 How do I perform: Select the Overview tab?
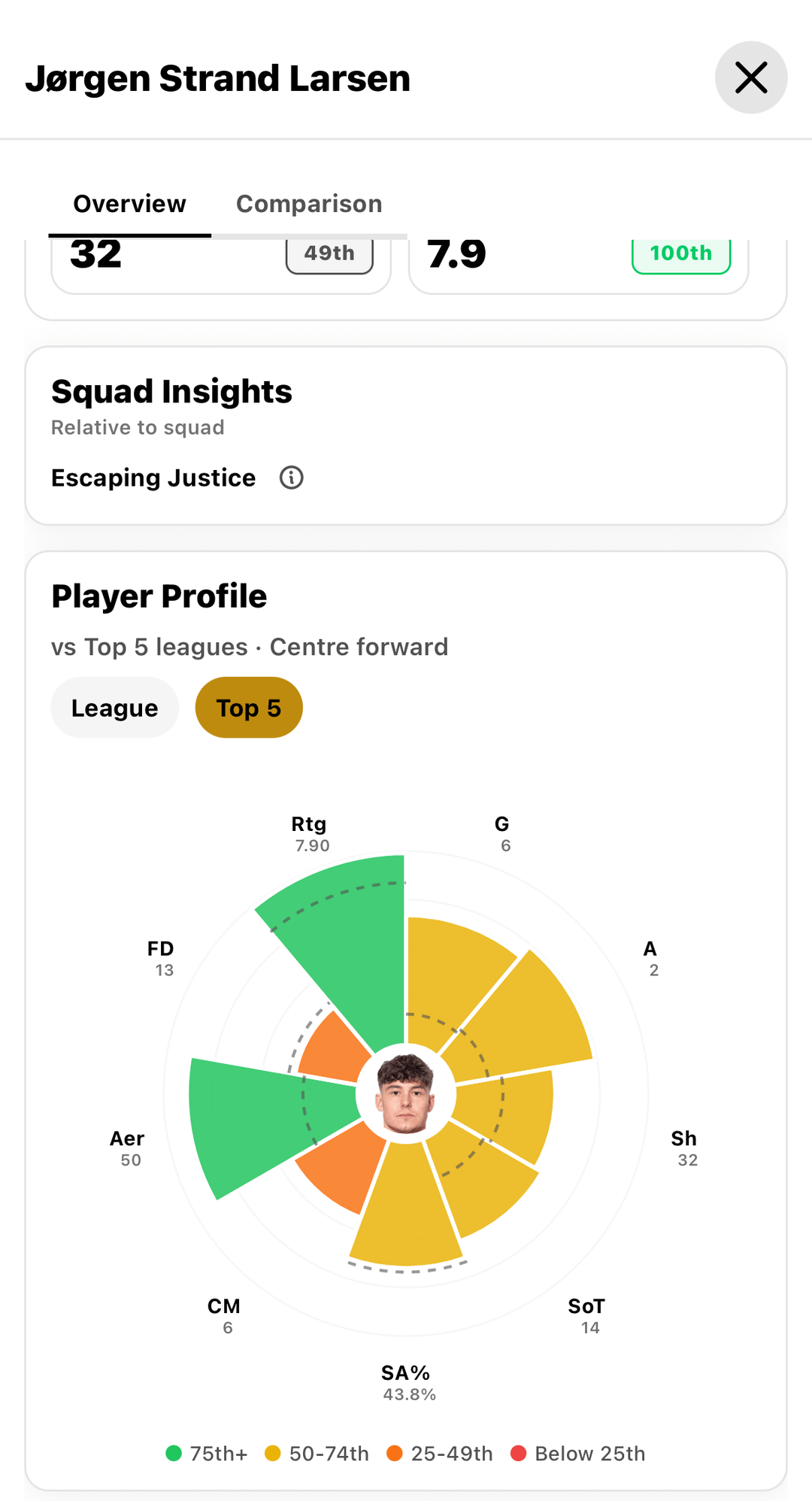click(x=129, y=204)
